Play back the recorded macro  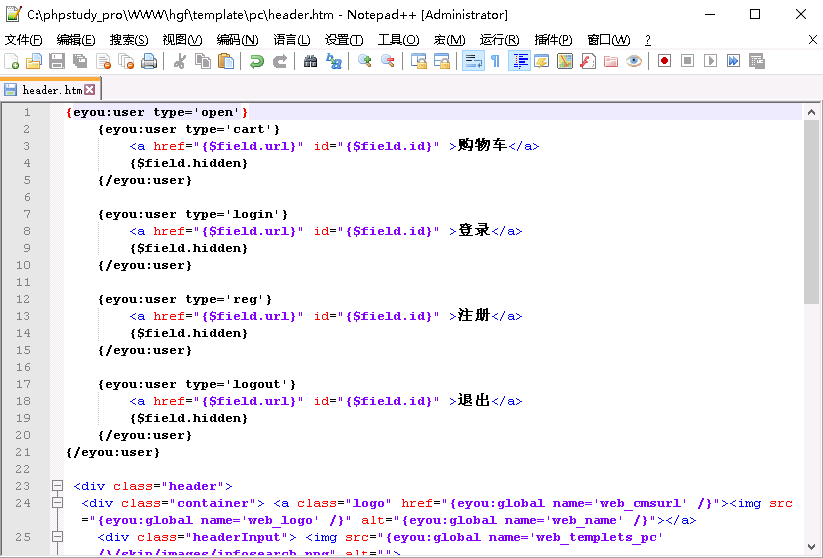click(710, 61)
